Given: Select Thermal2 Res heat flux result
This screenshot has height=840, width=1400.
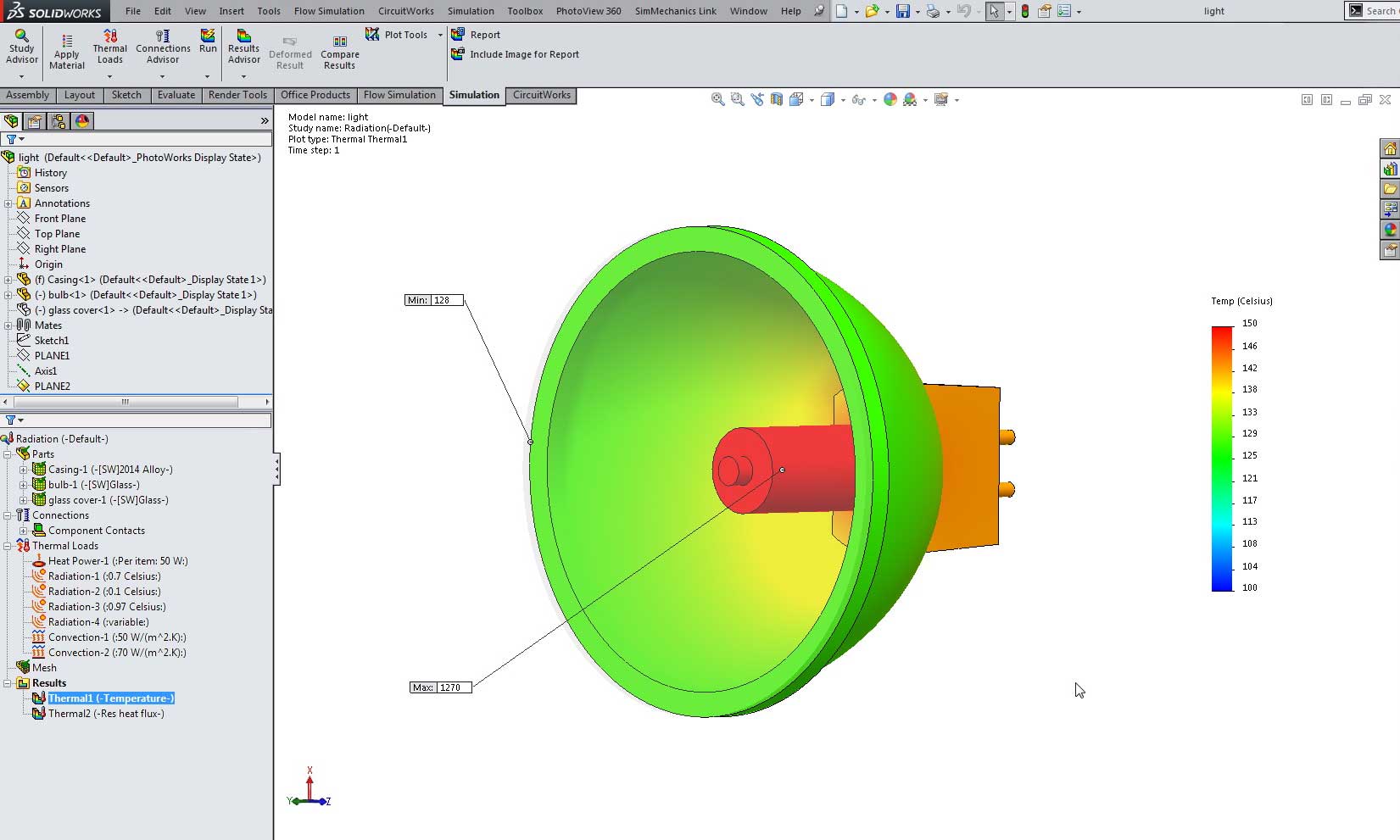Looking at the screenshot, I should click(102, 713).
